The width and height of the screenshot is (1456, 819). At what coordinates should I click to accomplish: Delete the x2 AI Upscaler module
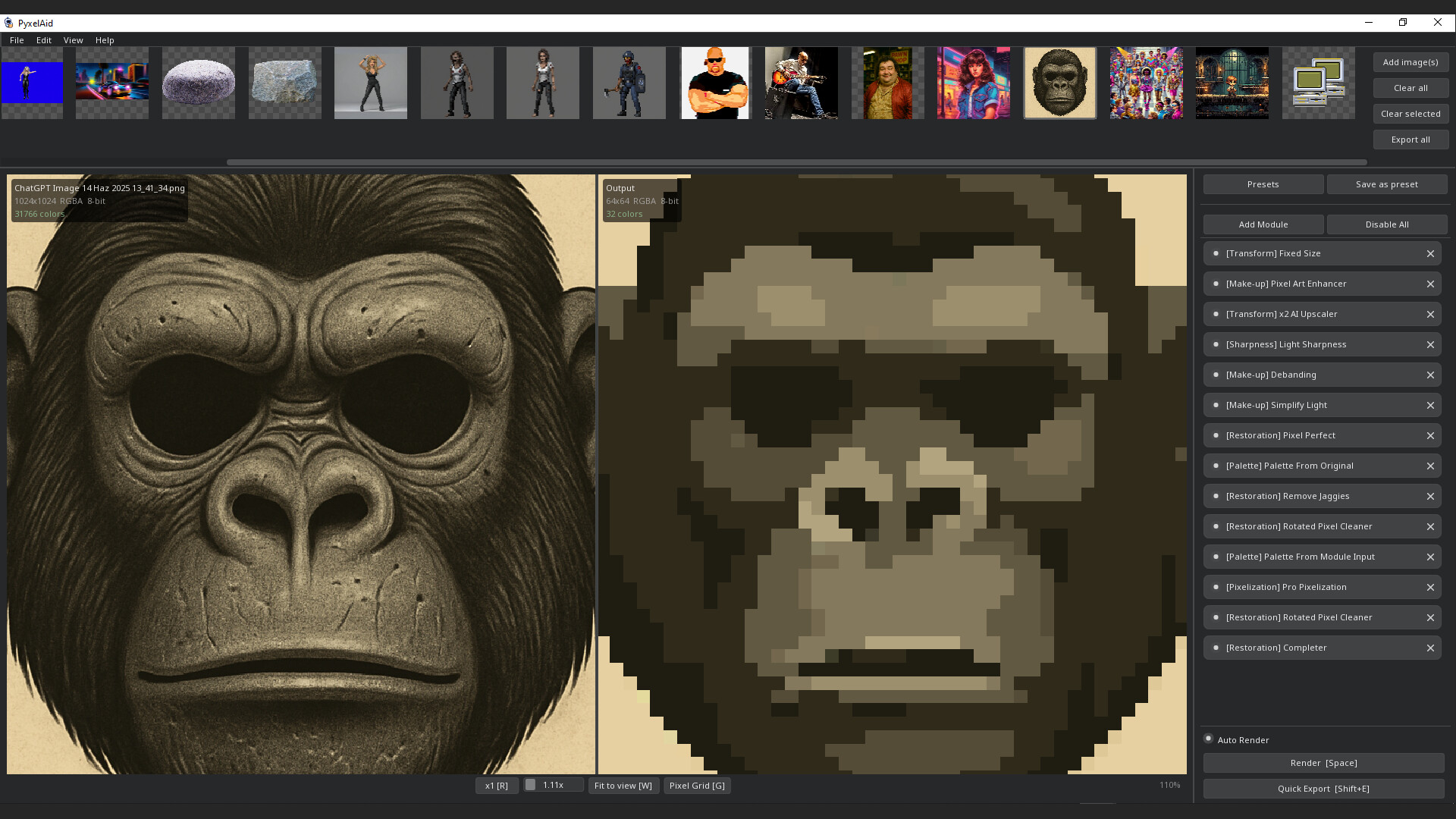point(1430,314)
